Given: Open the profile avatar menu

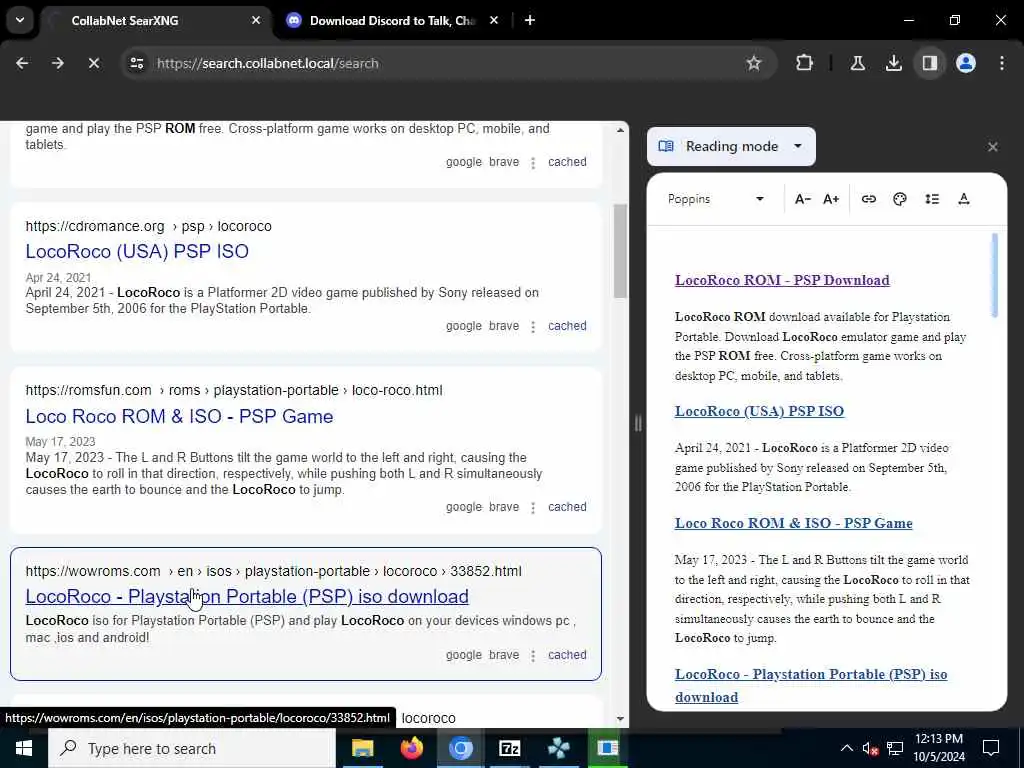Looking at the screenshot, I should click(x=966, y=63).
